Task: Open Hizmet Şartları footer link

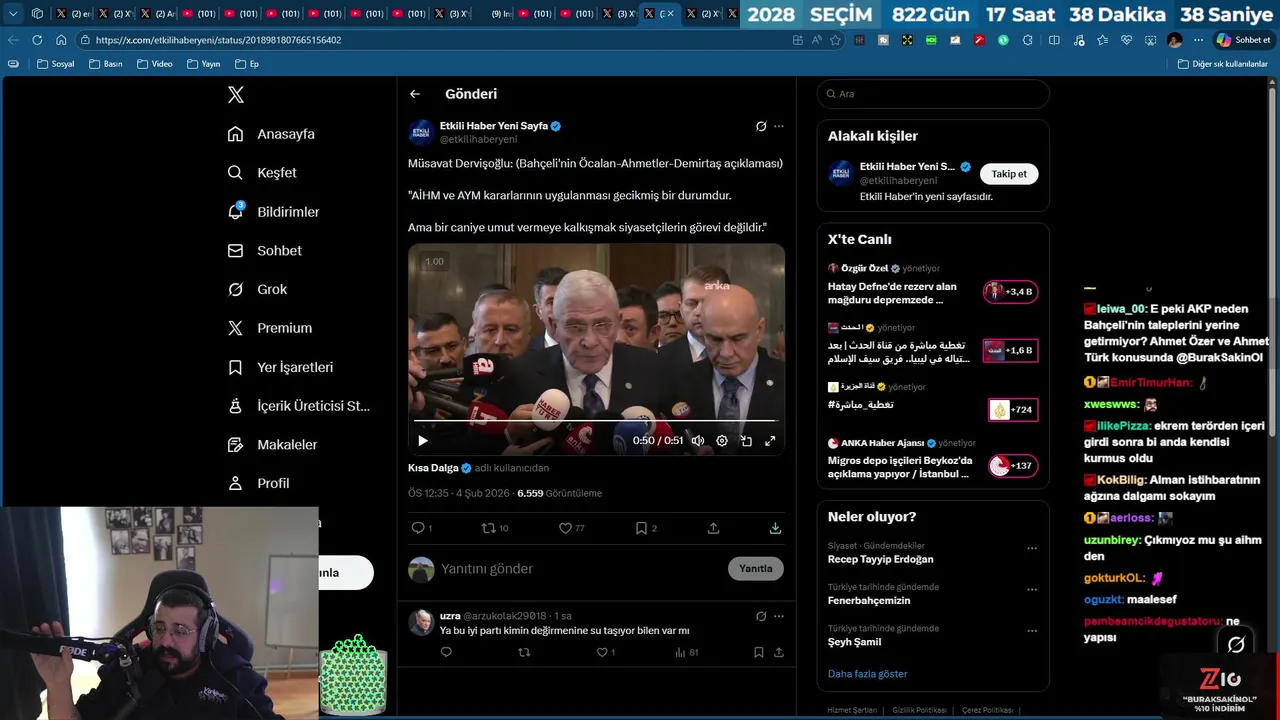Action: click(x=852, y=710)
